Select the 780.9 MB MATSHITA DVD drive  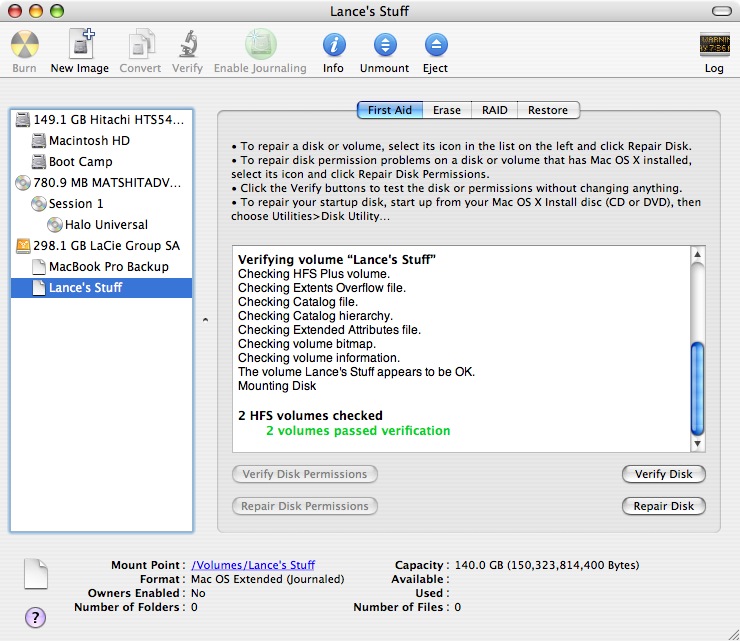pos(101,183)
